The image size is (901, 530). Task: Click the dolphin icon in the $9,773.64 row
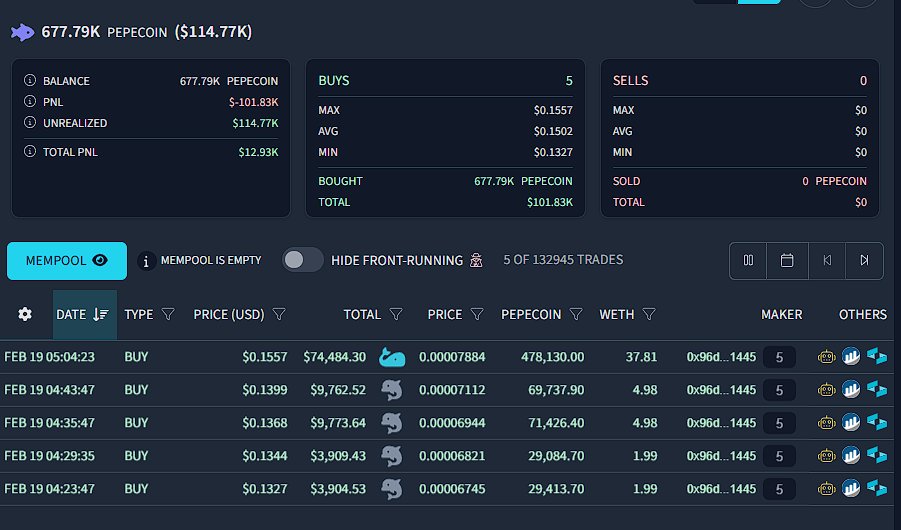pyautogui.click(x=392, y=423)
